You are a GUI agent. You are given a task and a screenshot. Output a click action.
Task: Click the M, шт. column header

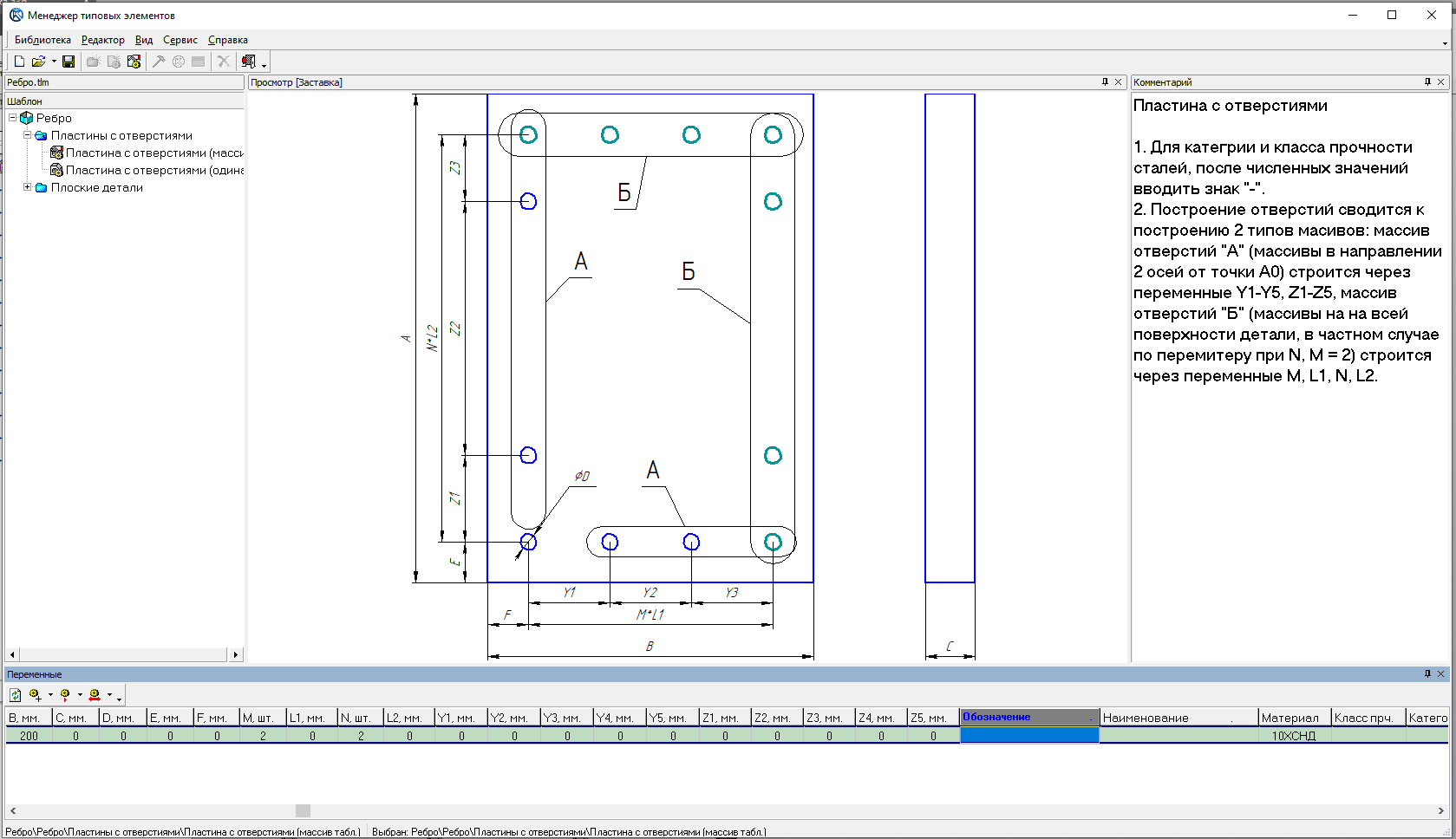263,718
